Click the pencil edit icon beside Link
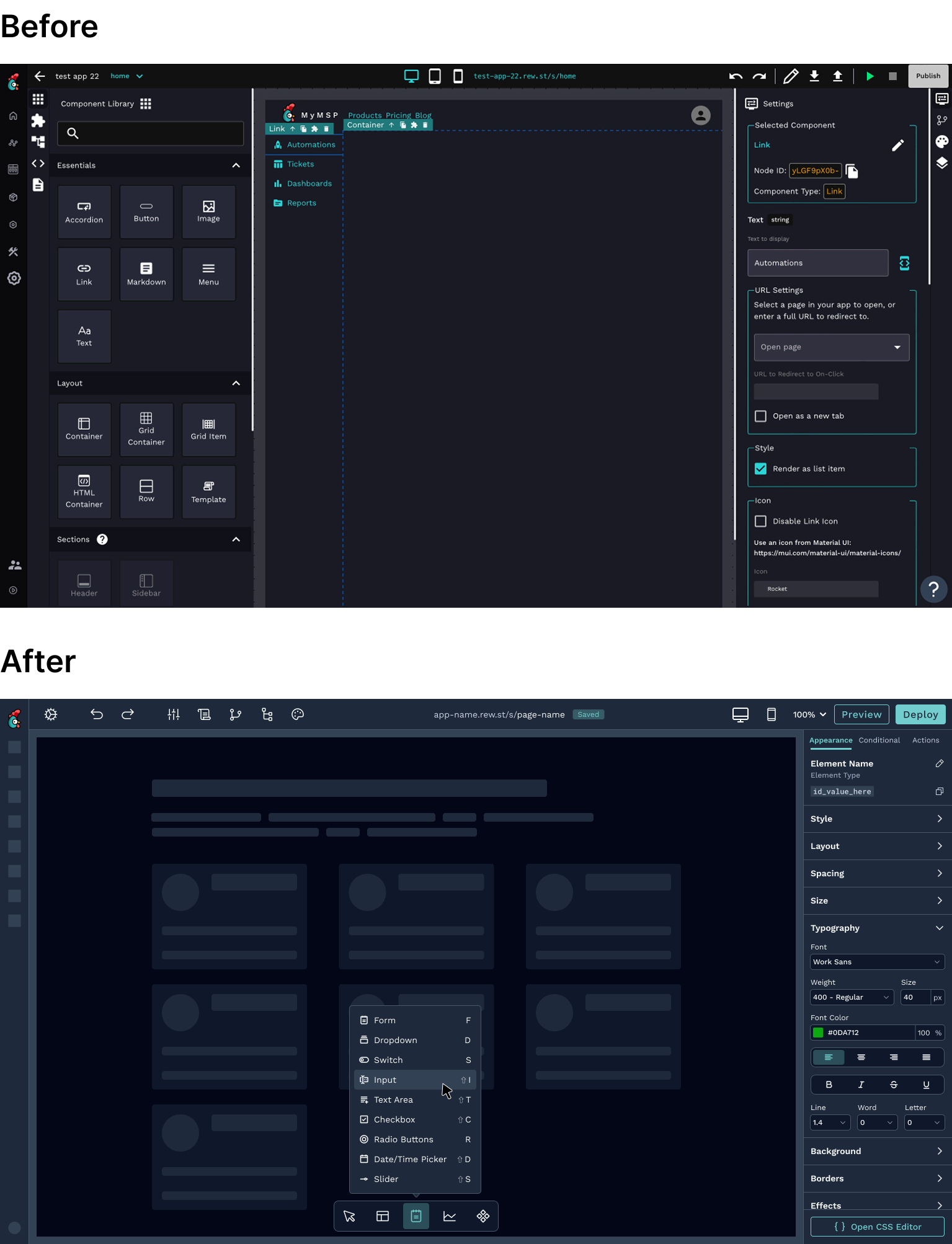952x1244 pixels. [897, 146]
